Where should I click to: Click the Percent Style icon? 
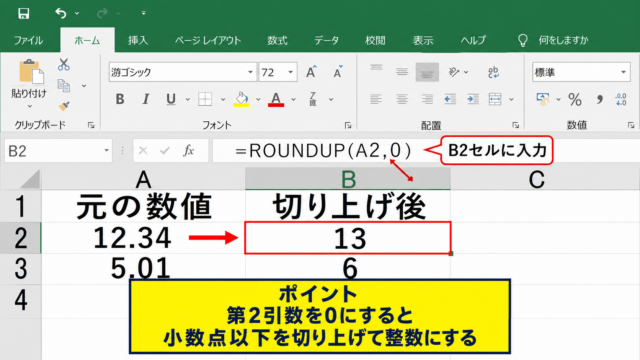pos(575,99)
